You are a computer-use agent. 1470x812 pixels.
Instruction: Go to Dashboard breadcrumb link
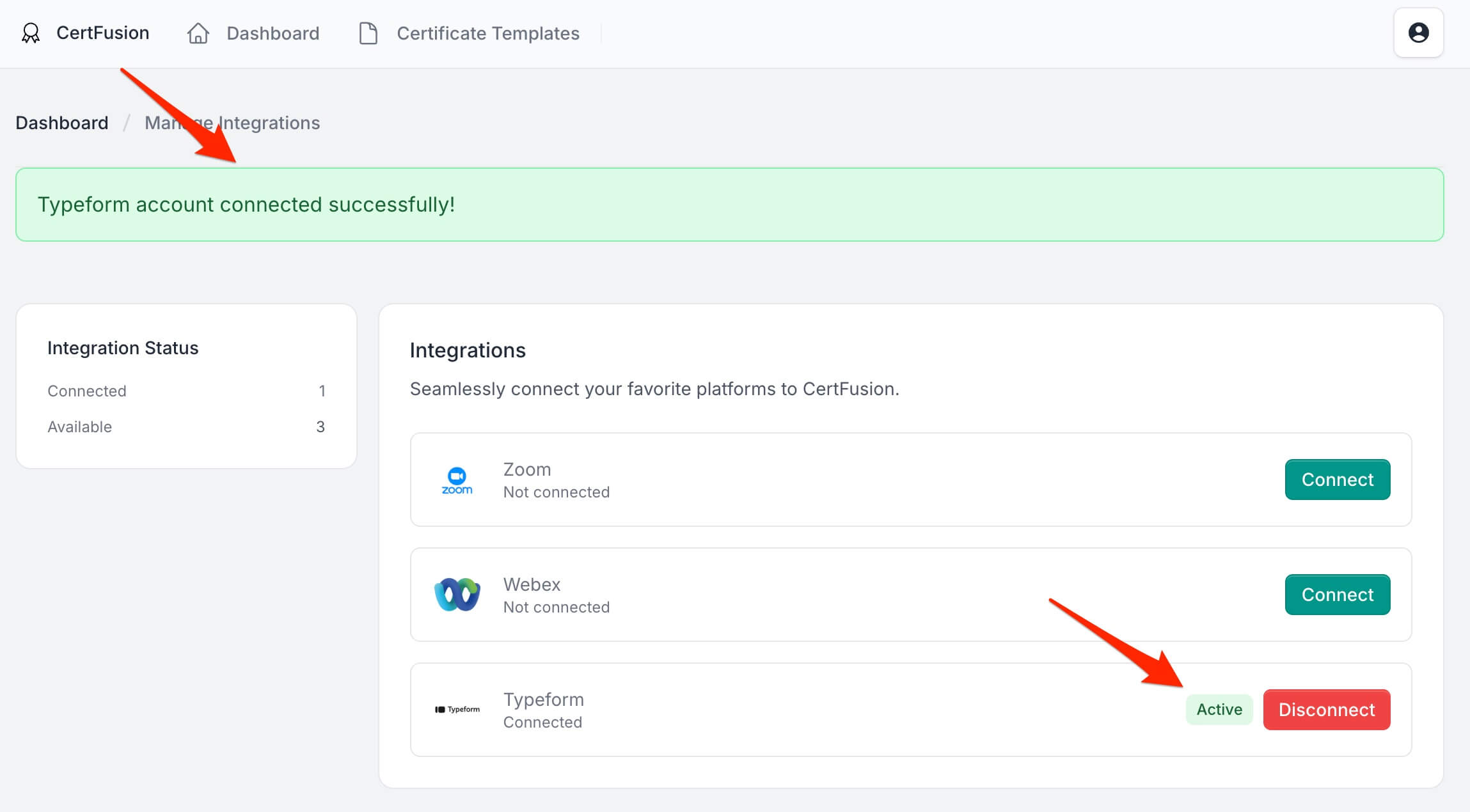click(x=62, y=123)
